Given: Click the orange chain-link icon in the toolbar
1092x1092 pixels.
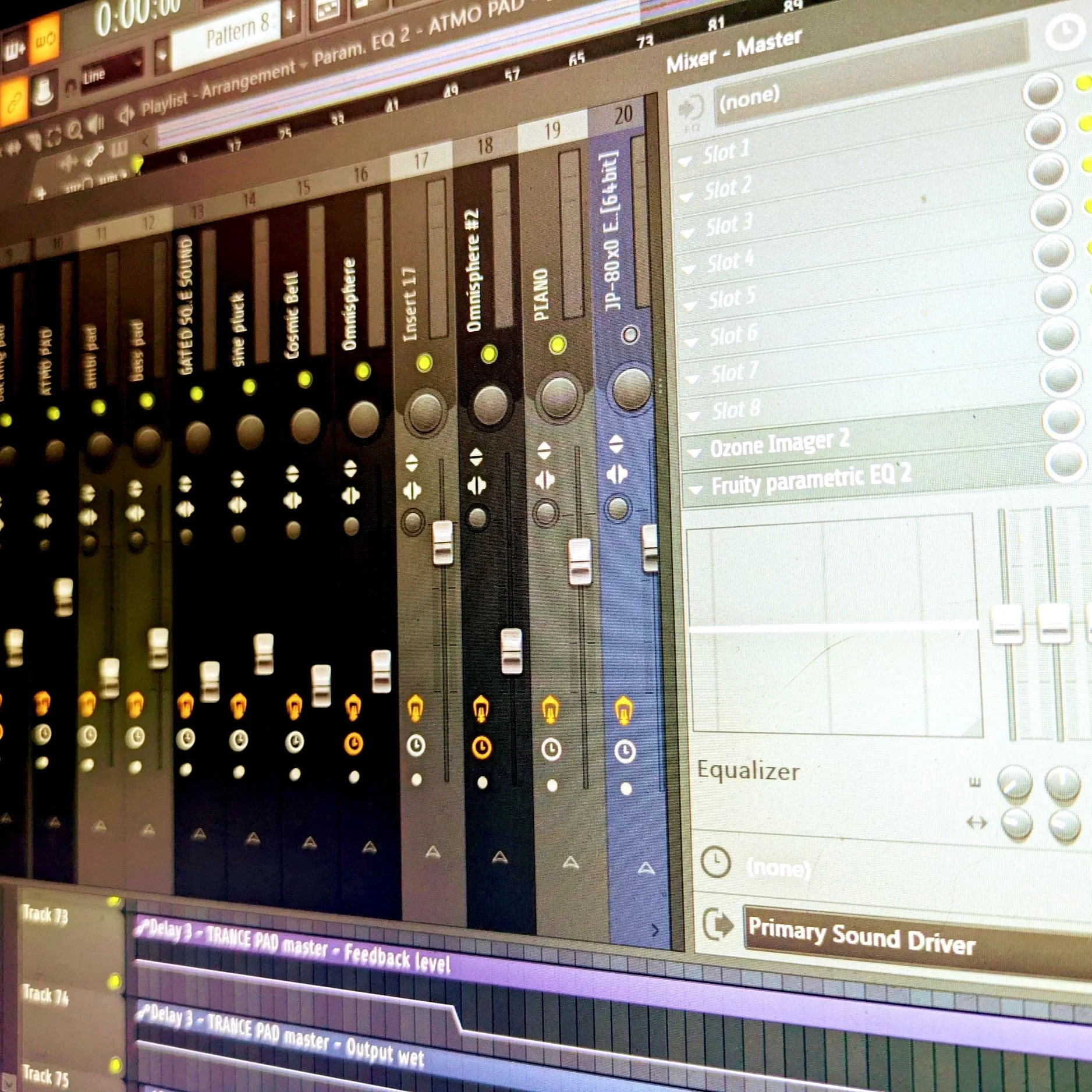Looking at the screenshot, I should [13, 102].
